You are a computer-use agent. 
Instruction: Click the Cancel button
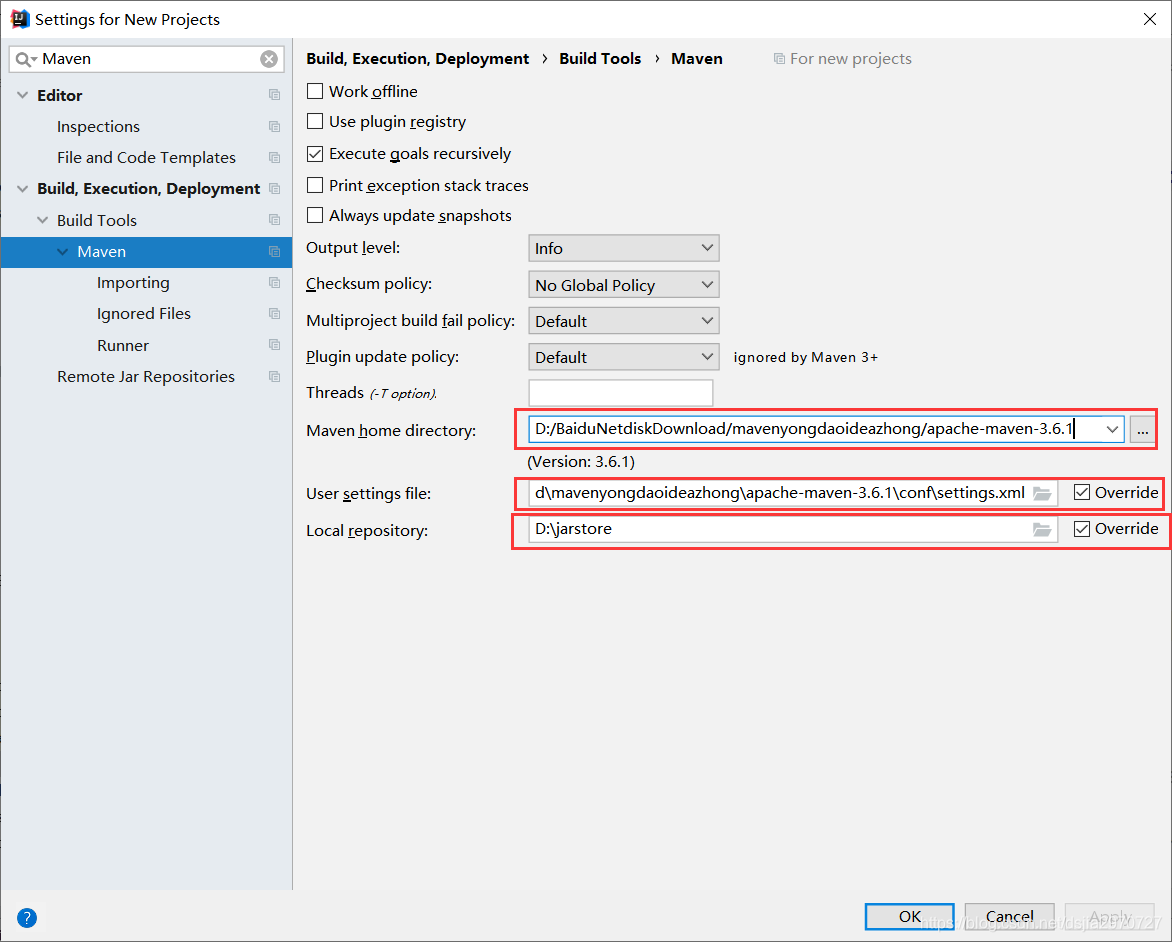point(1009,917)
